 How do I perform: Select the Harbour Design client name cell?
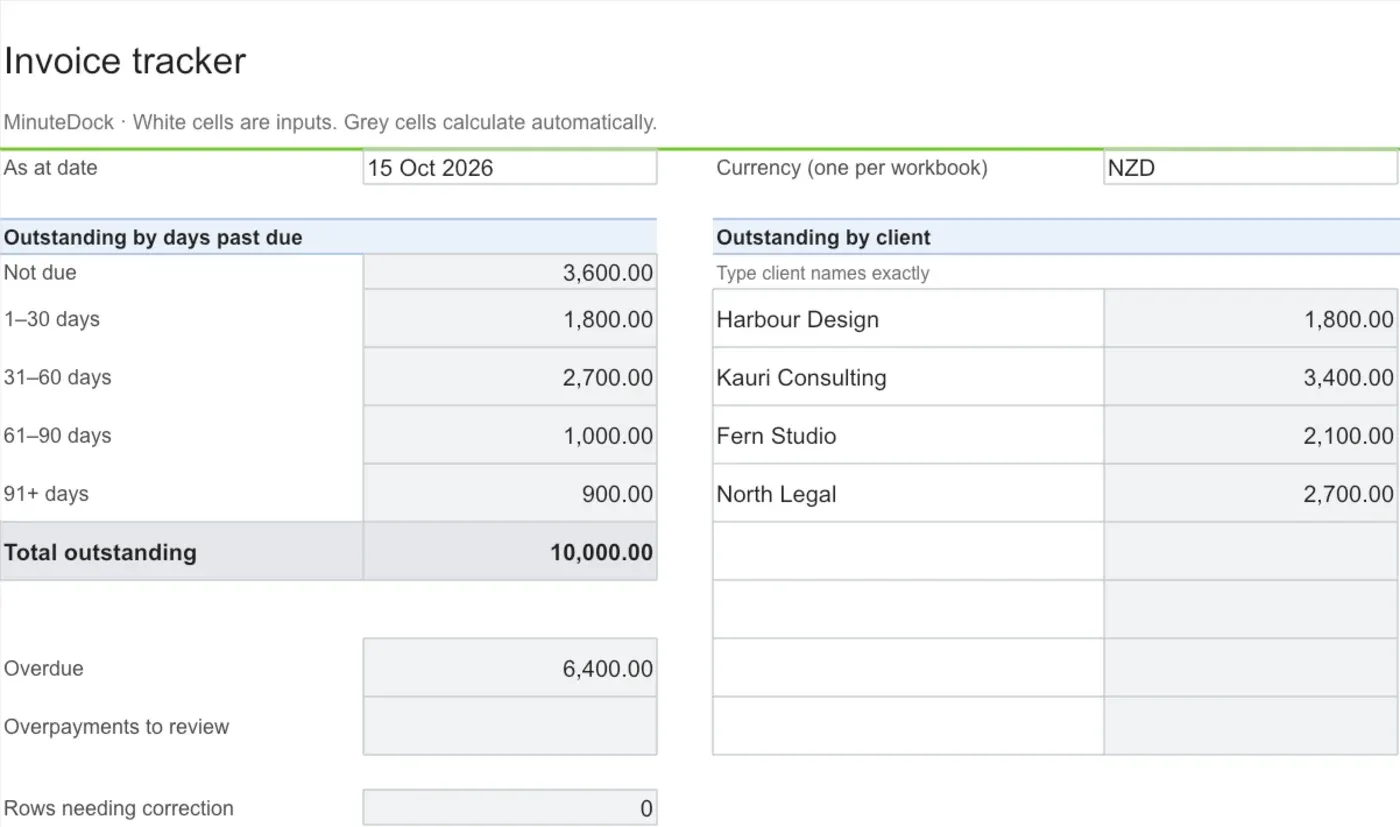click(x=908, y=319)
